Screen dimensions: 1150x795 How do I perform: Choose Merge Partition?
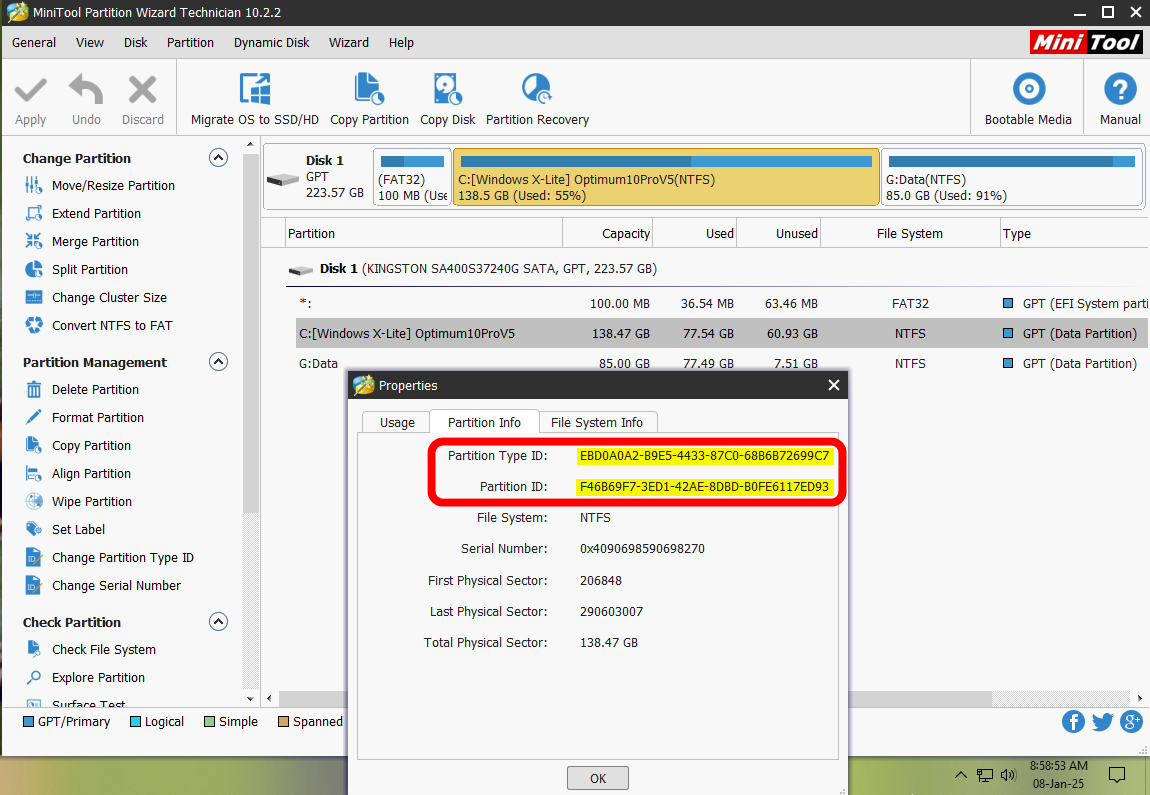(x=95, y=241)
